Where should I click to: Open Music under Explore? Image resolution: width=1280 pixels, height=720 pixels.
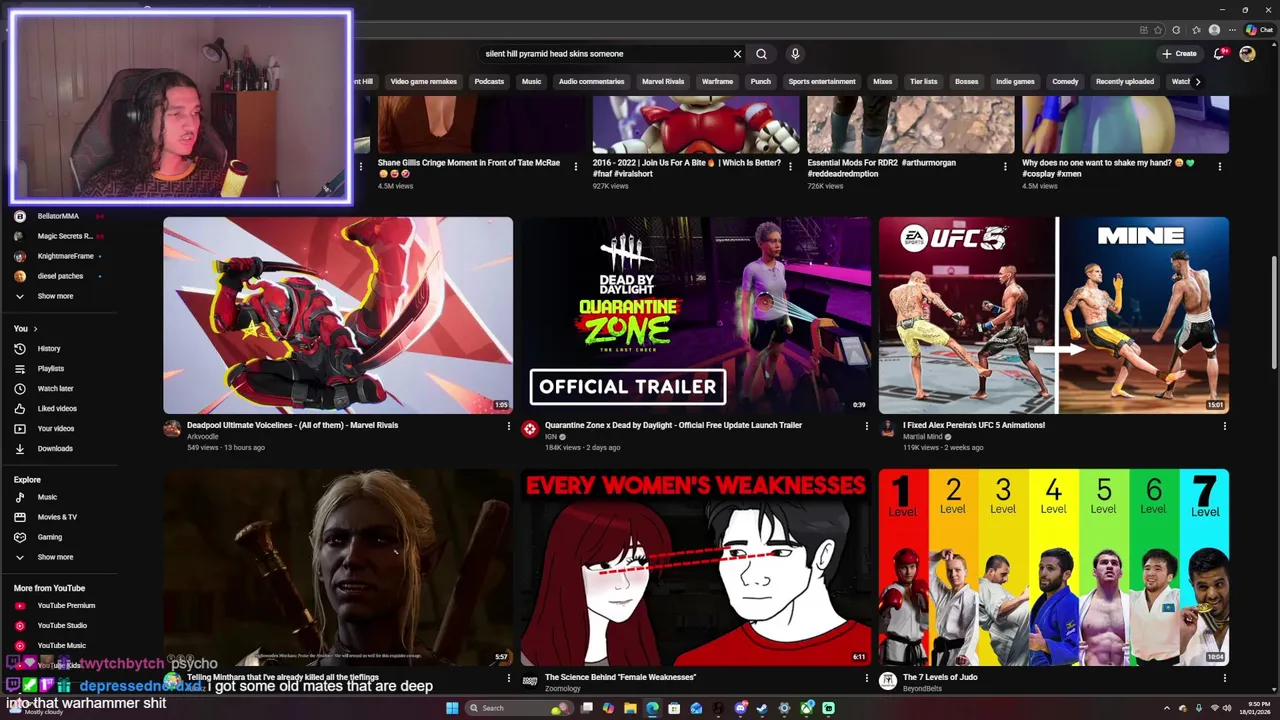(47, 497)
